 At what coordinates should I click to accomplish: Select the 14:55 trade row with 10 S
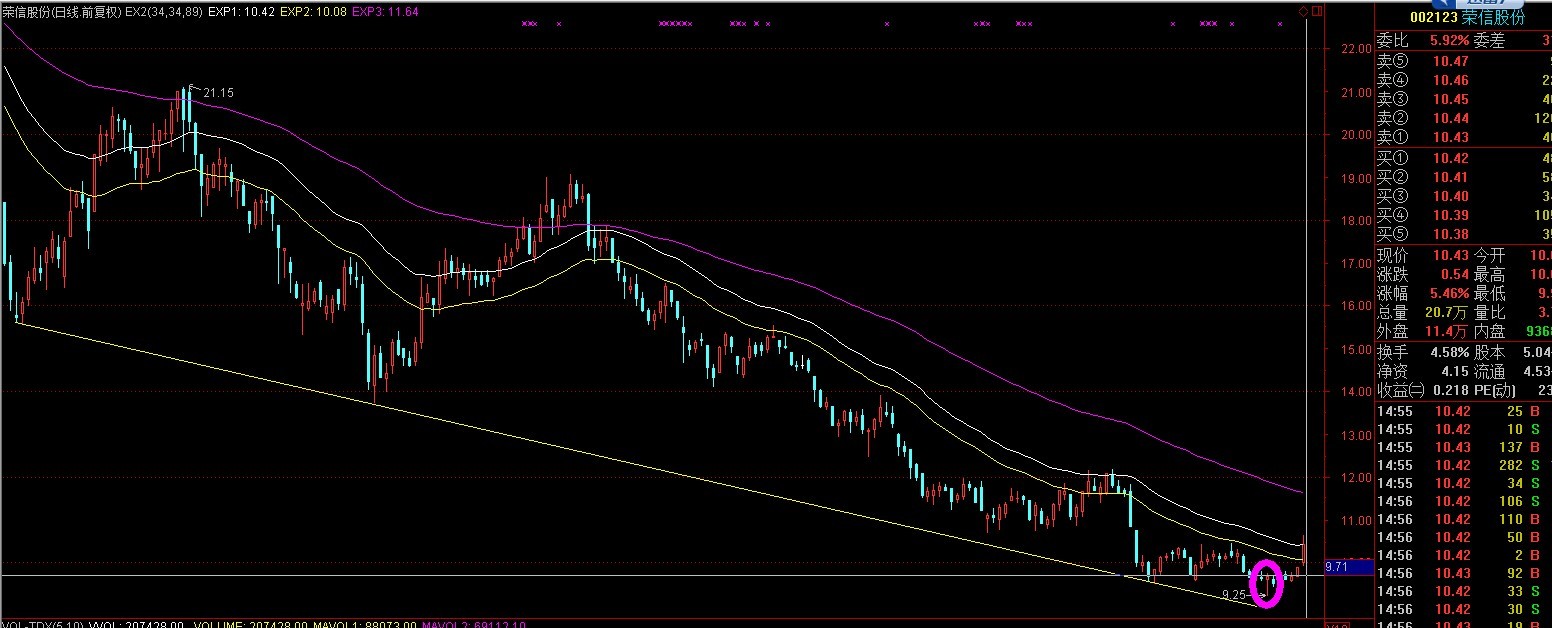pos(1464,429)
